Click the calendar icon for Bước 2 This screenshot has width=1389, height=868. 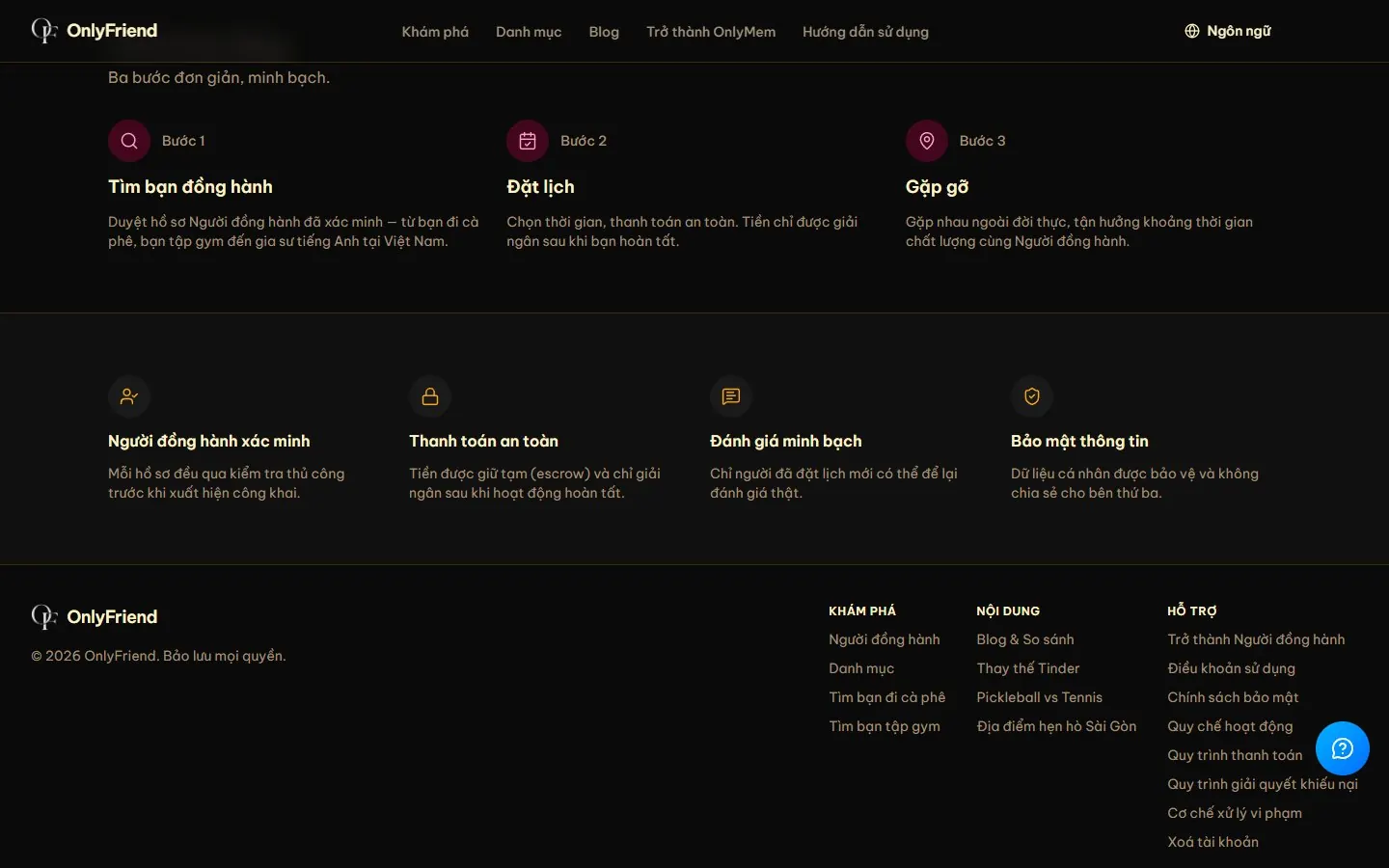(528, 141)
